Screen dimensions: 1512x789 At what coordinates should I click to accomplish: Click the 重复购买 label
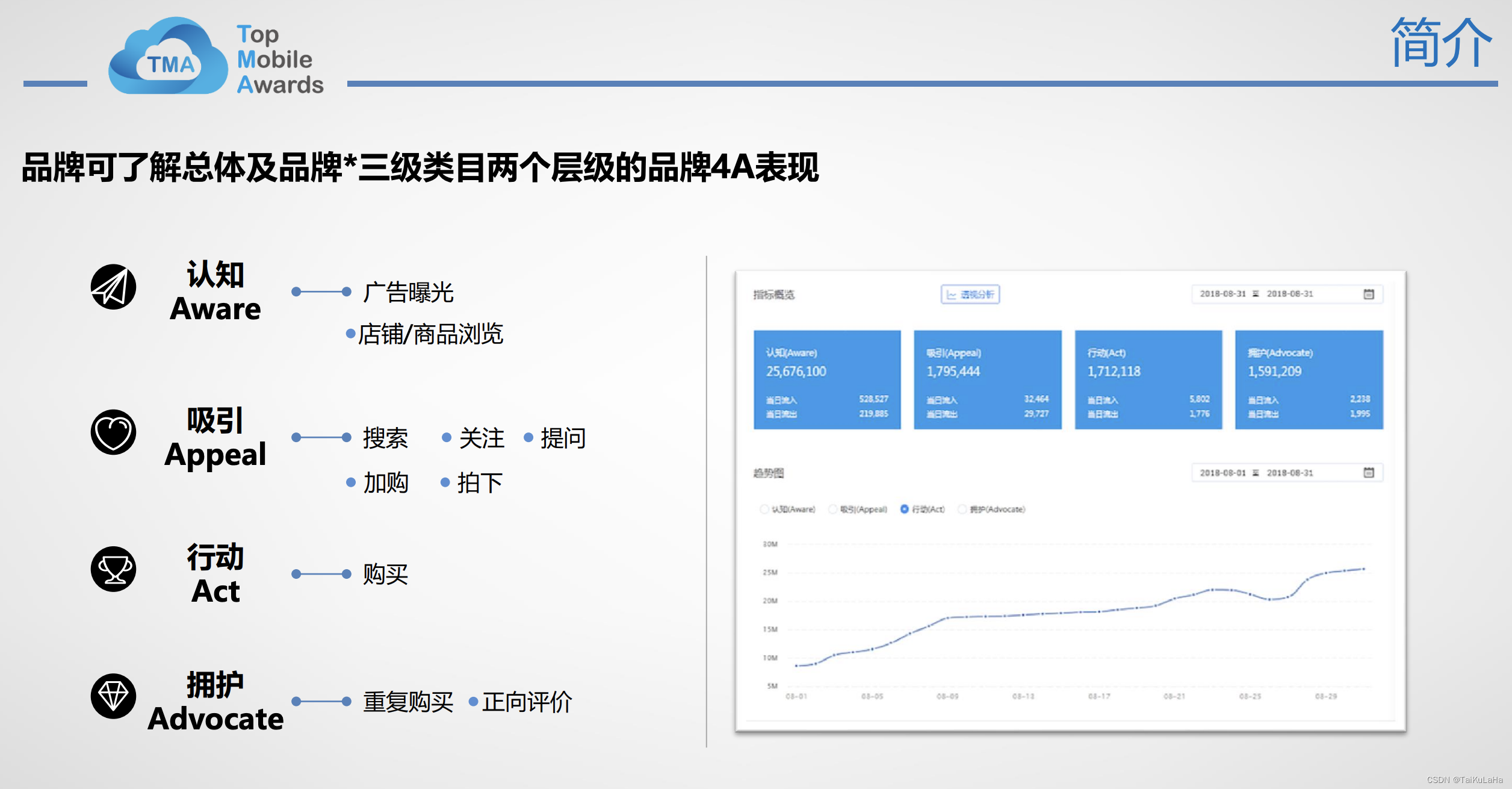[408, 702]
